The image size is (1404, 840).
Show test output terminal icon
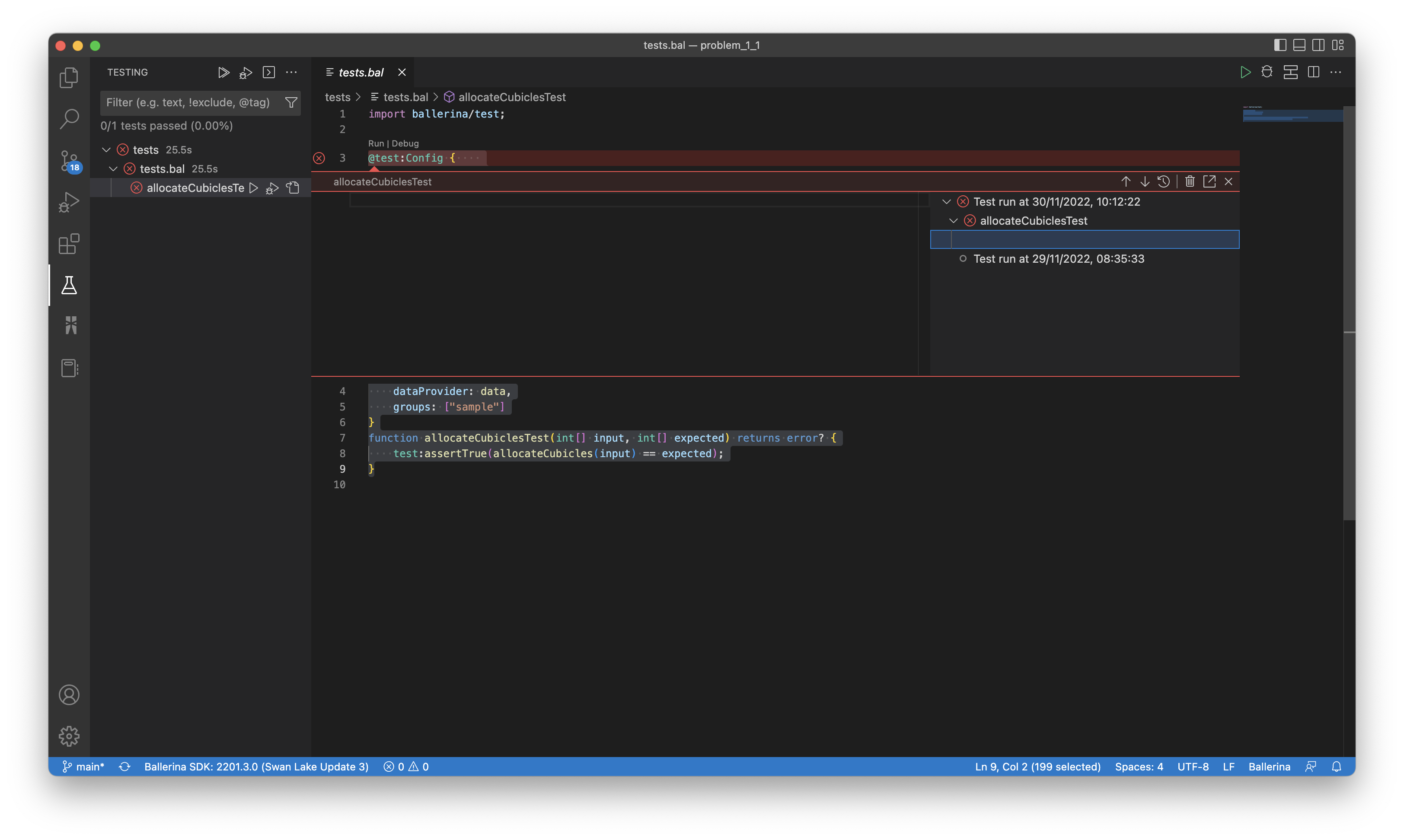268,73
